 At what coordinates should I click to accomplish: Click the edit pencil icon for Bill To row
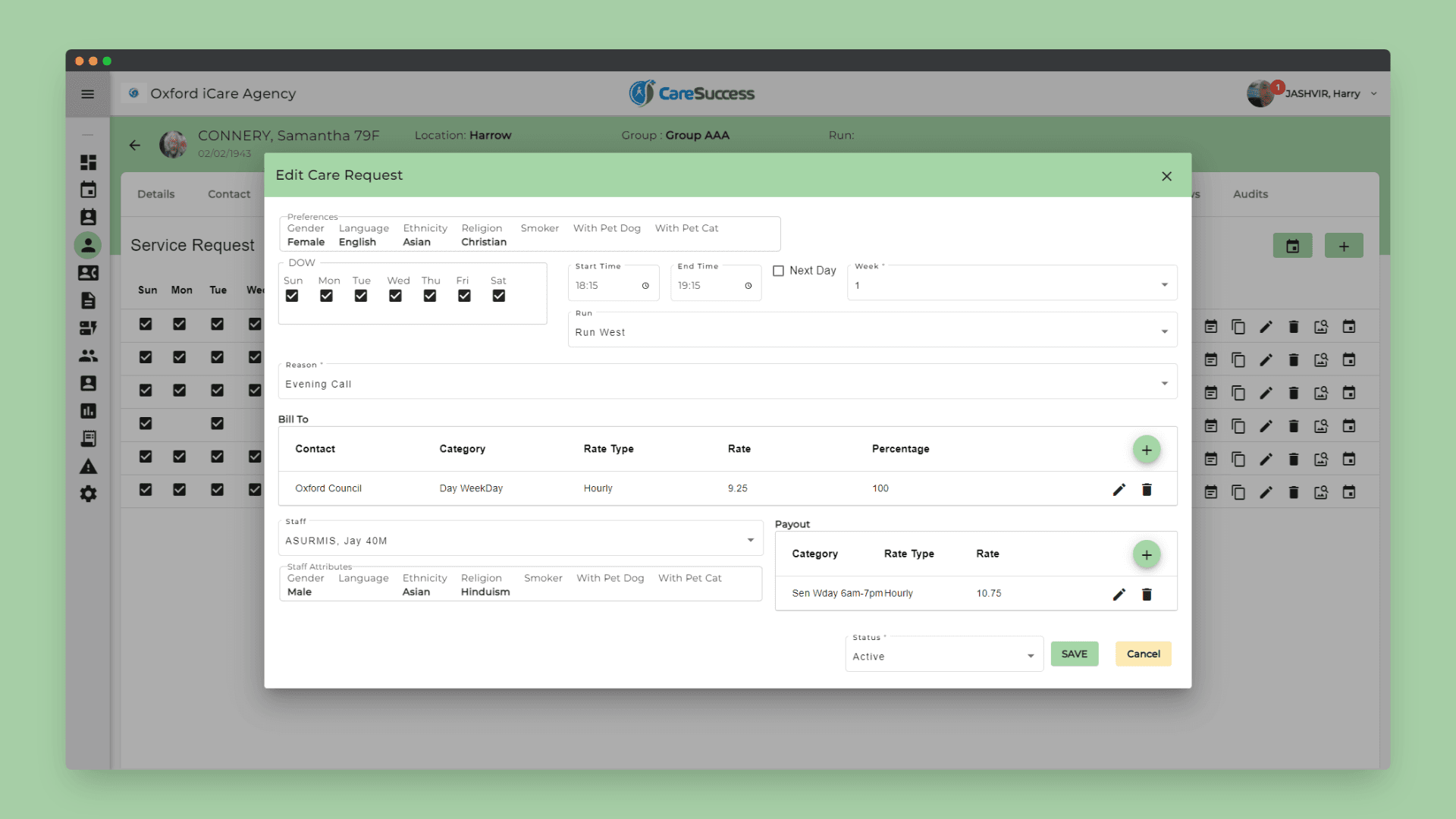(x=1119, y=489)
